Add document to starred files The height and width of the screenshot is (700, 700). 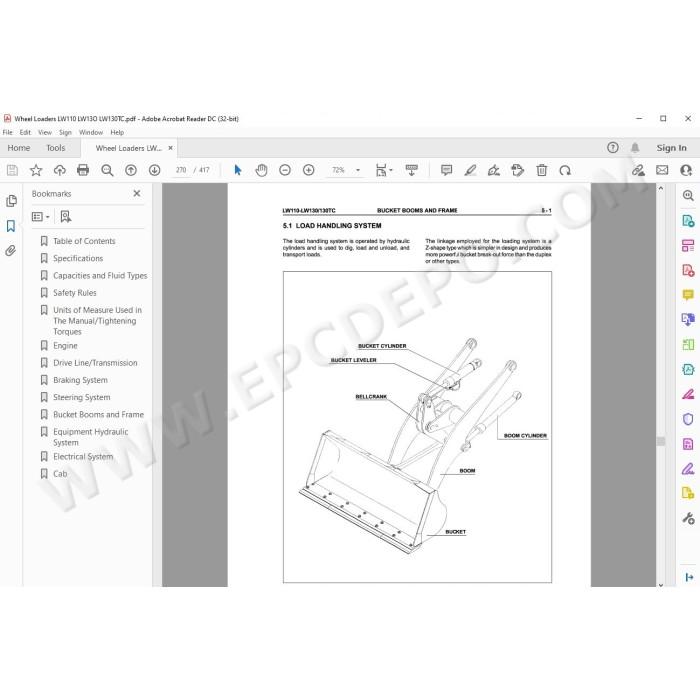tap(36, 170)
